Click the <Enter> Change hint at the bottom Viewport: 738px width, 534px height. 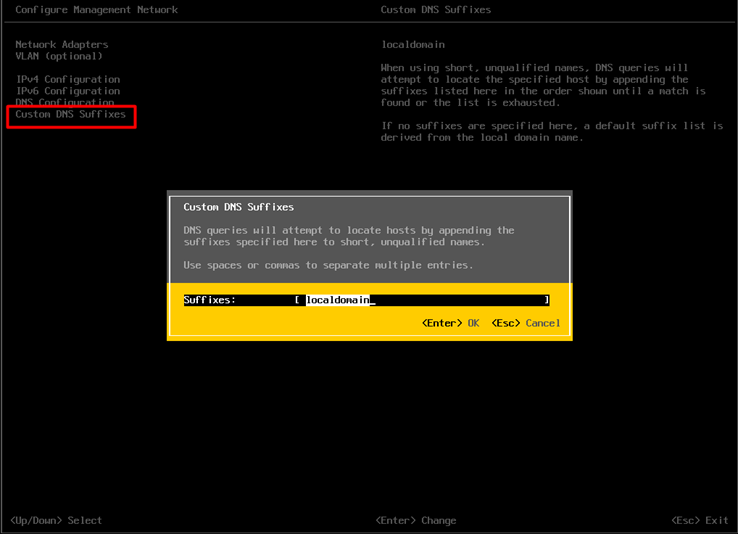click(x=416, y=520)
